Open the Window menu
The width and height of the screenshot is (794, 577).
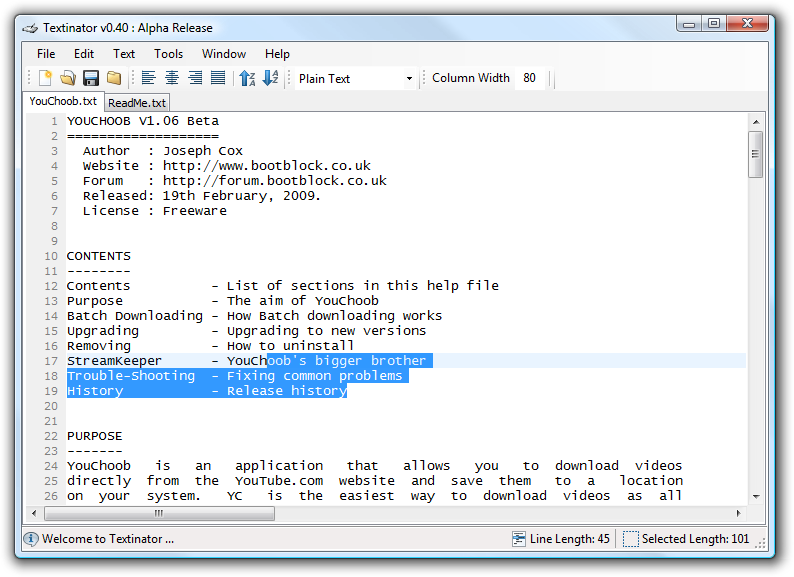tap(224, 54)
